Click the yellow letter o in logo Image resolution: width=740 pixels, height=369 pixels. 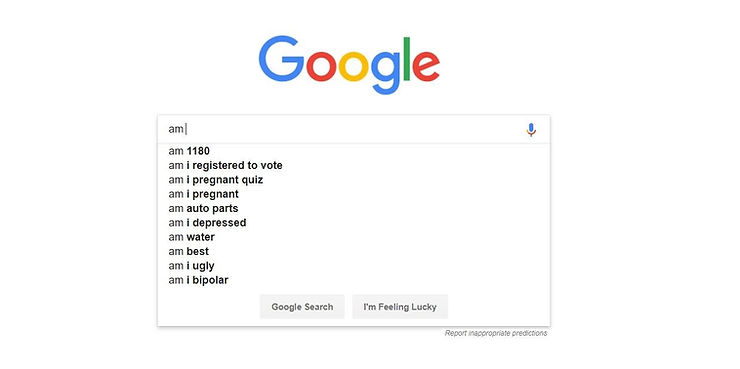pos(354,66)
